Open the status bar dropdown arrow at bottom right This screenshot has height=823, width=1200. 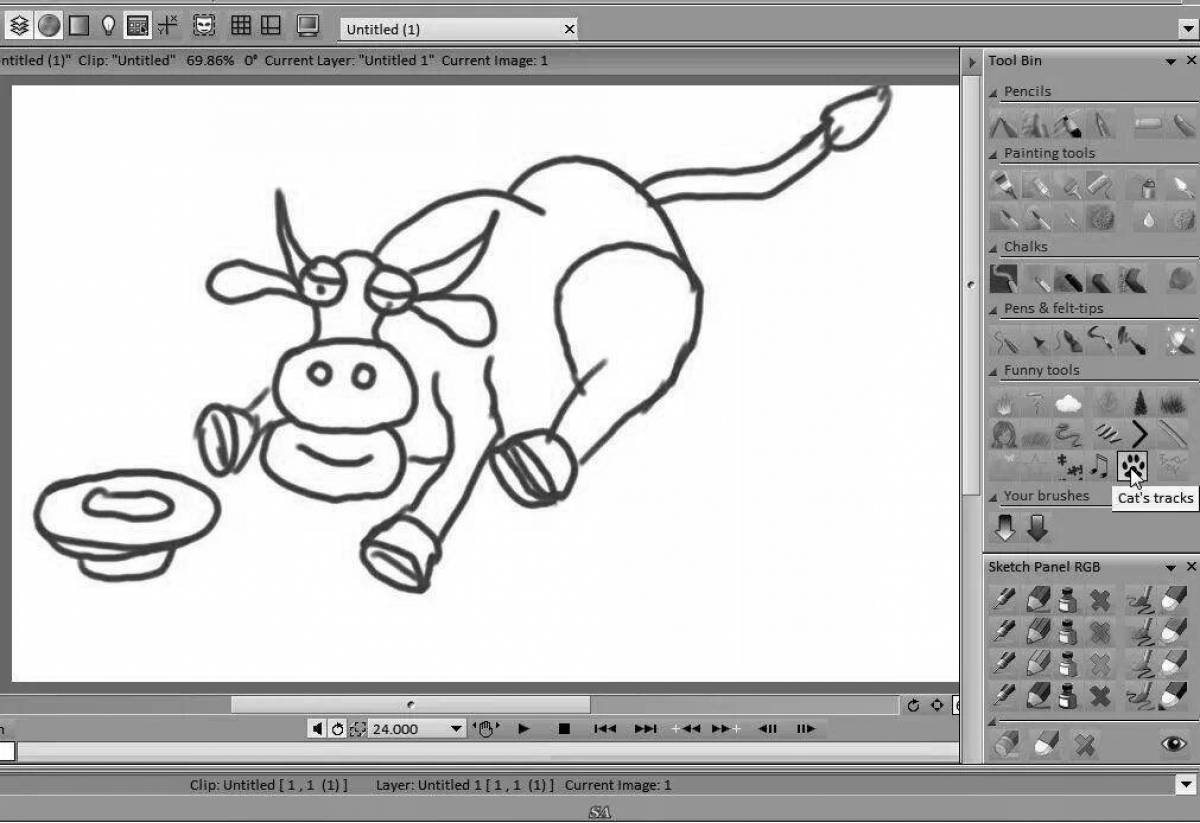point(1188,785)
